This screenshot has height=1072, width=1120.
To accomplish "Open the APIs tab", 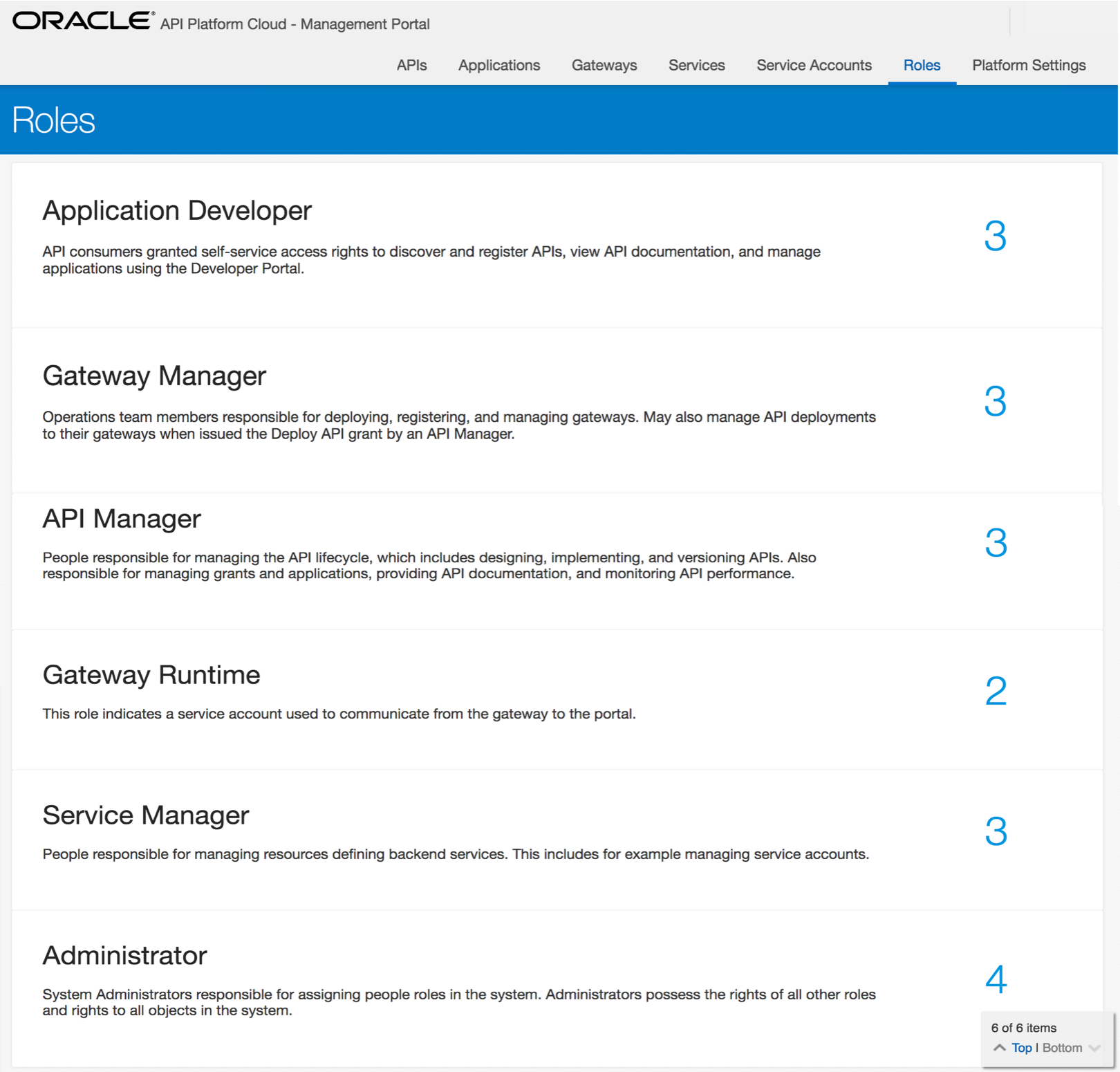I will [x=411, y=65].
